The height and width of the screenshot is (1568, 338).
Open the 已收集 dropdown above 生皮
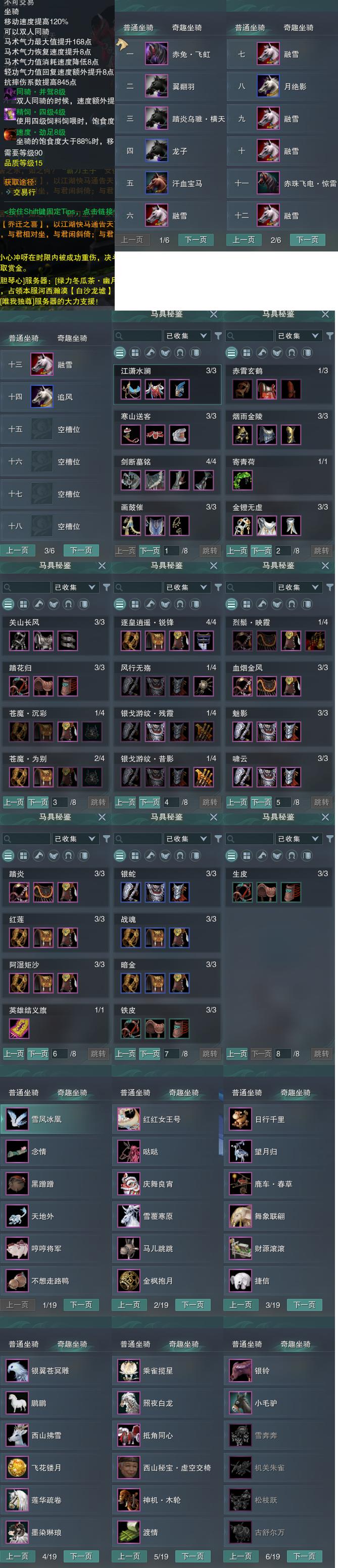pos(298,838)
